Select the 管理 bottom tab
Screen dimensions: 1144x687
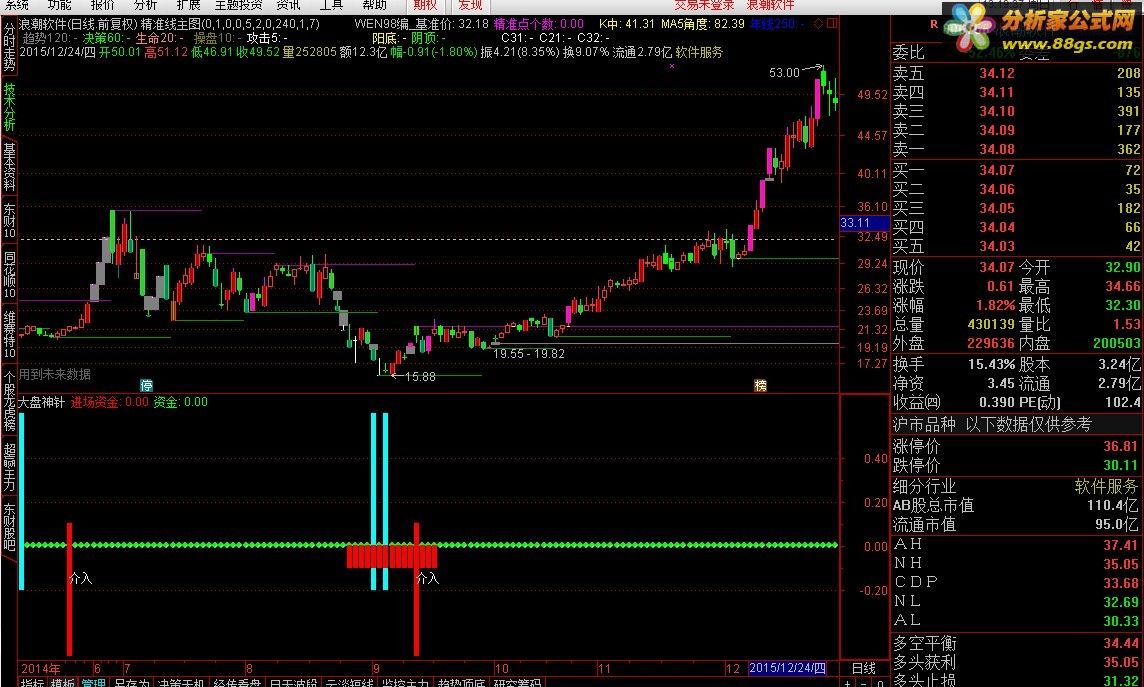click(93, 683)
